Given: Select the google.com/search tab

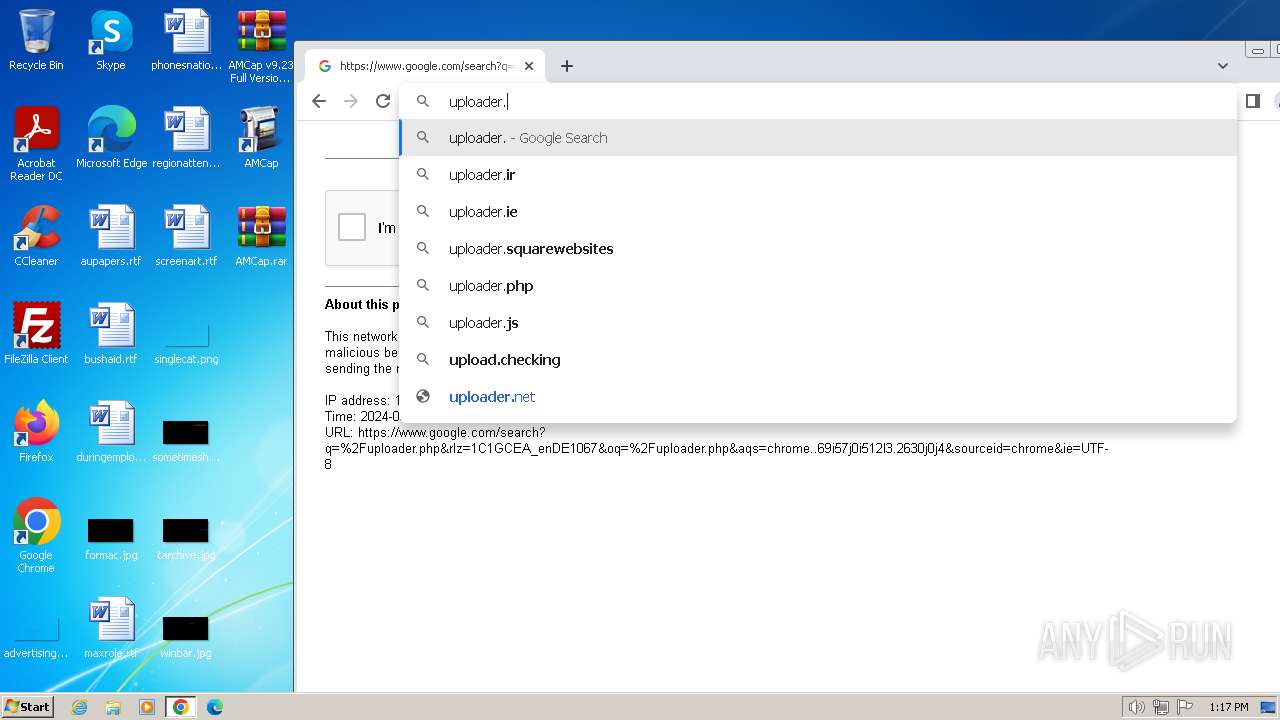Looking at the screenshot, I should tap(425, 66).
